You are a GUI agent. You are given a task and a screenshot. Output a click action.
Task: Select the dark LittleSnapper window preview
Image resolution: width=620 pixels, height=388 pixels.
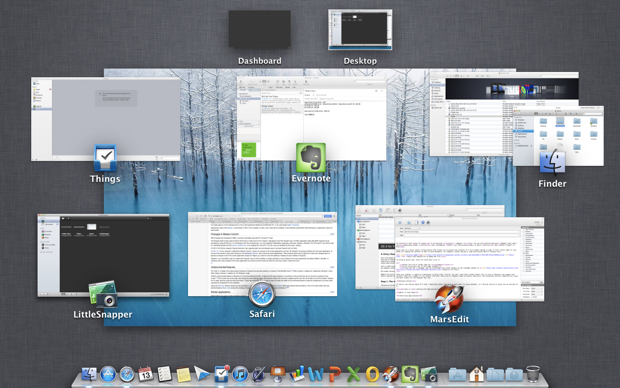[x=103, y=256]
